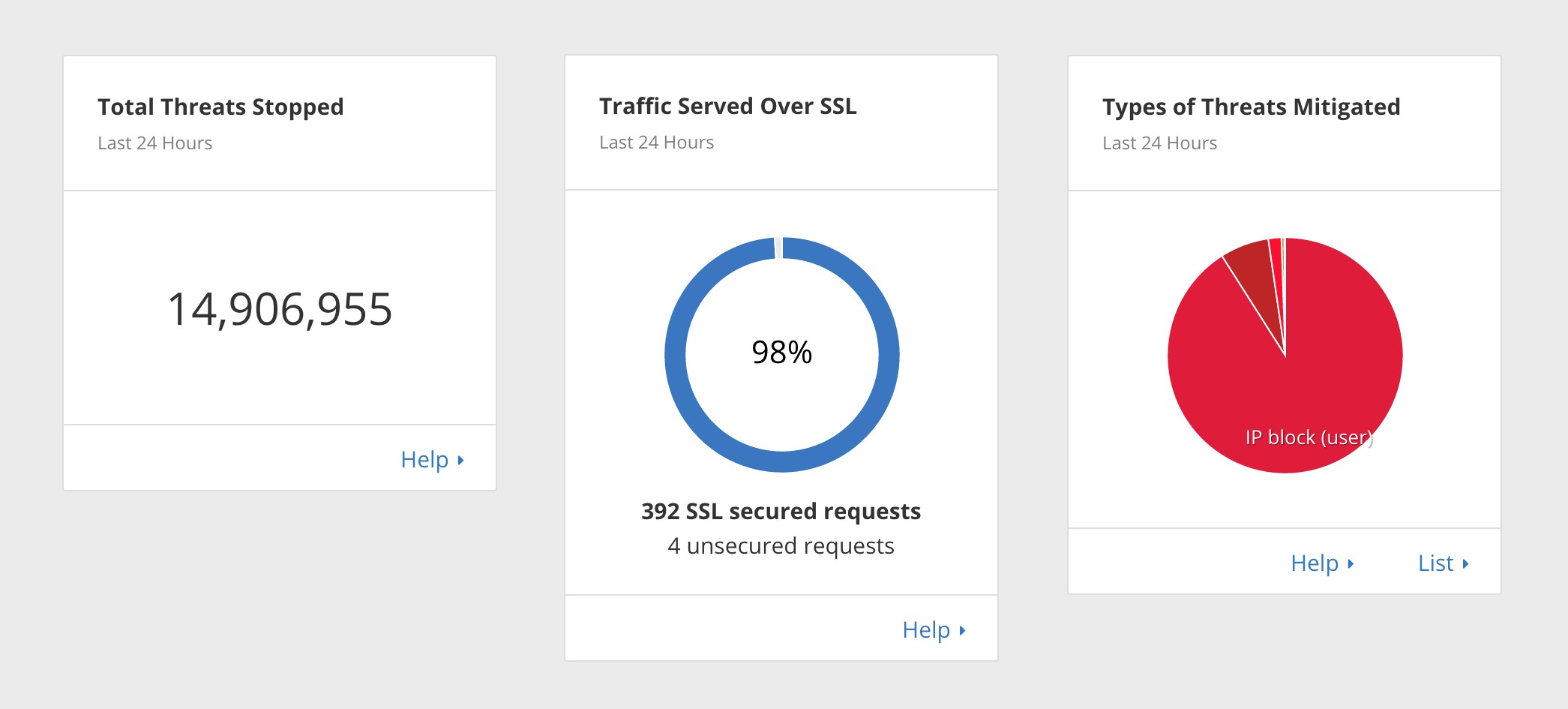1568x709 pixels.
Task: Click the arrow icon beside the List link
Action: coord(1465,563)
